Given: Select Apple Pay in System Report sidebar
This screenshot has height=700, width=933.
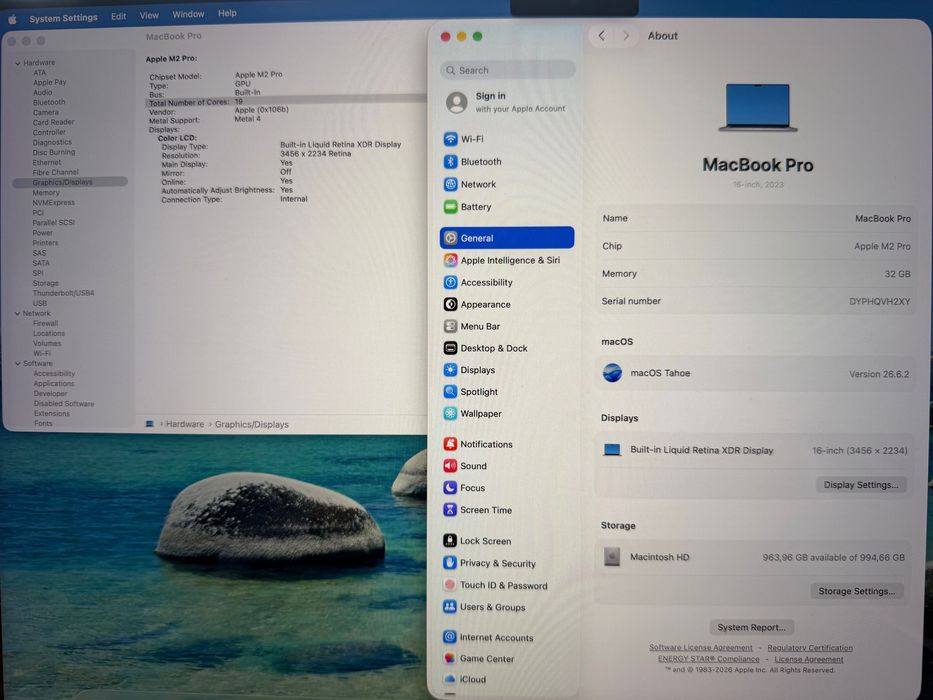Looking at the screenshot, I should tap(49, 83).
